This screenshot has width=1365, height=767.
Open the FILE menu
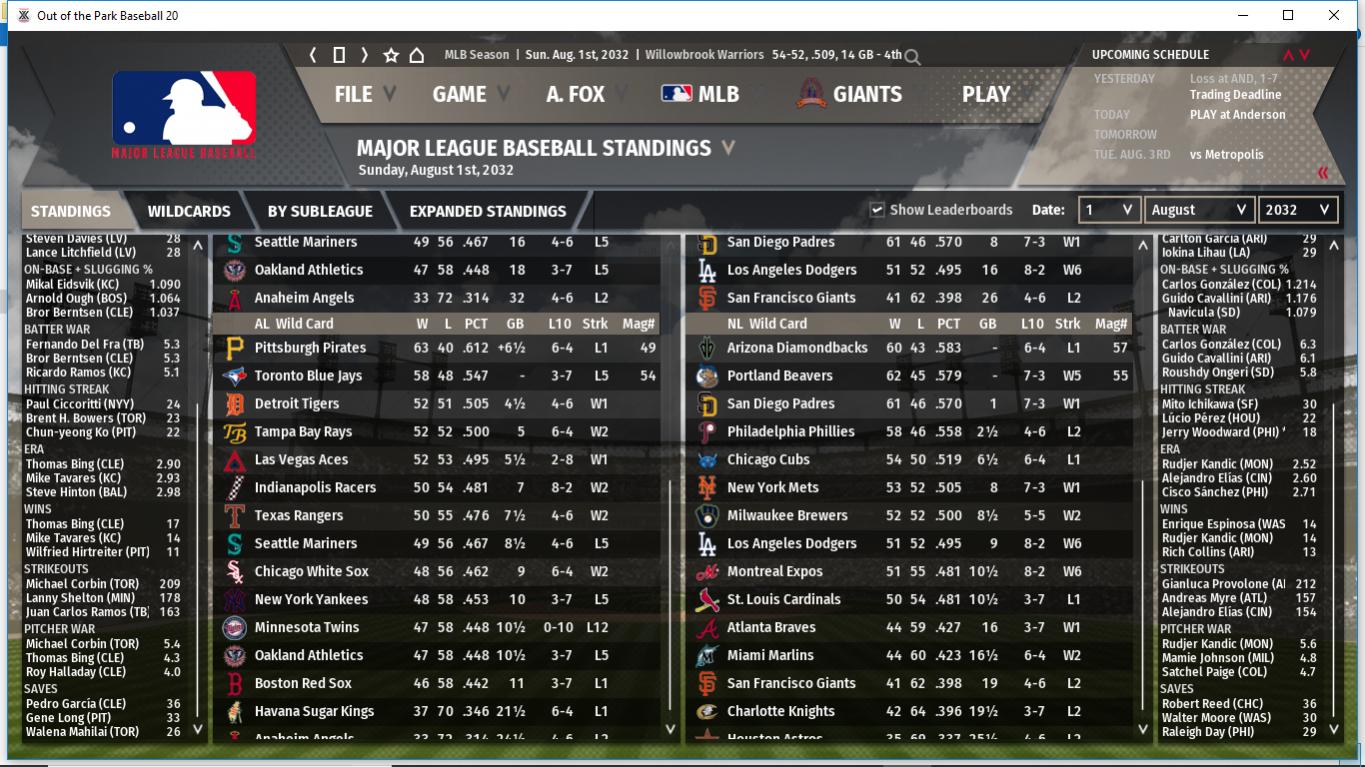364,94
